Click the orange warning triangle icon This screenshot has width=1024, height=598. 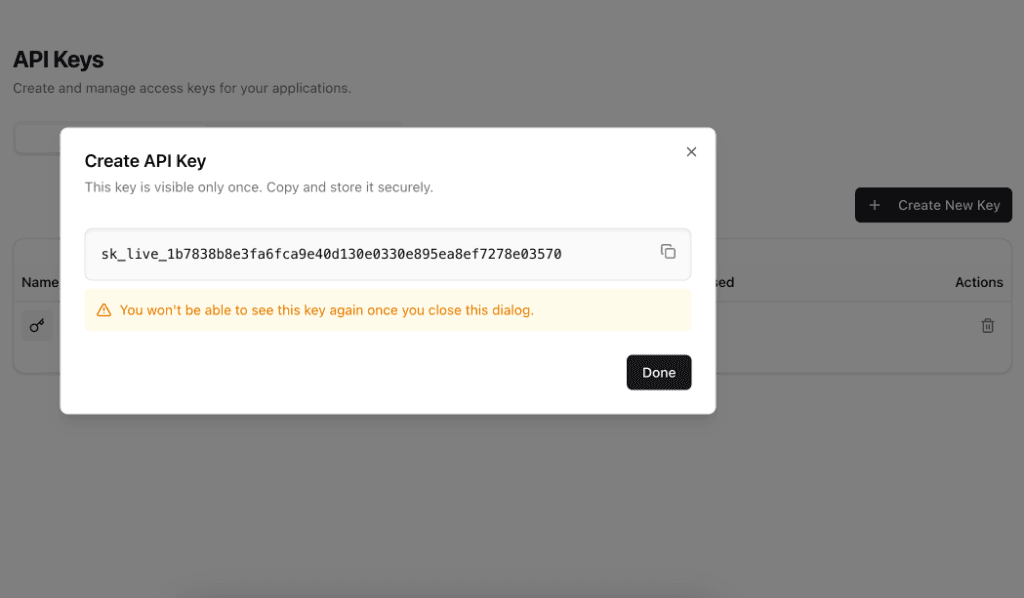tap(104, 310)
